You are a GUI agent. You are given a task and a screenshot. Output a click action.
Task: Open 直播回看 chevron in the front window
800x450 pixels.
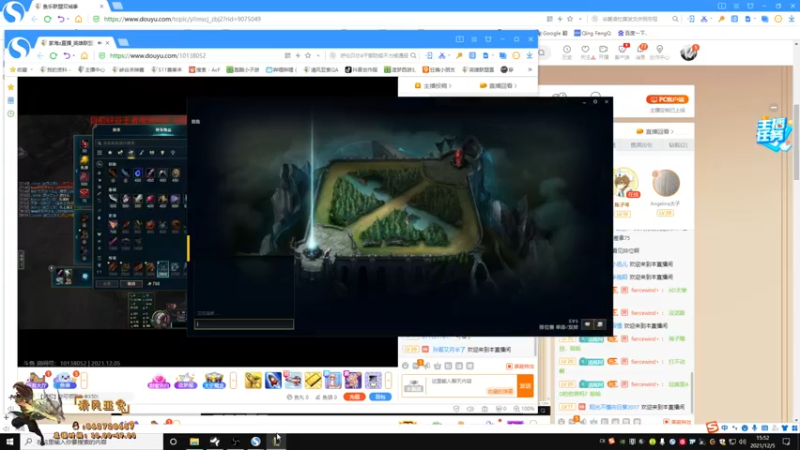[x=498, y=86]
